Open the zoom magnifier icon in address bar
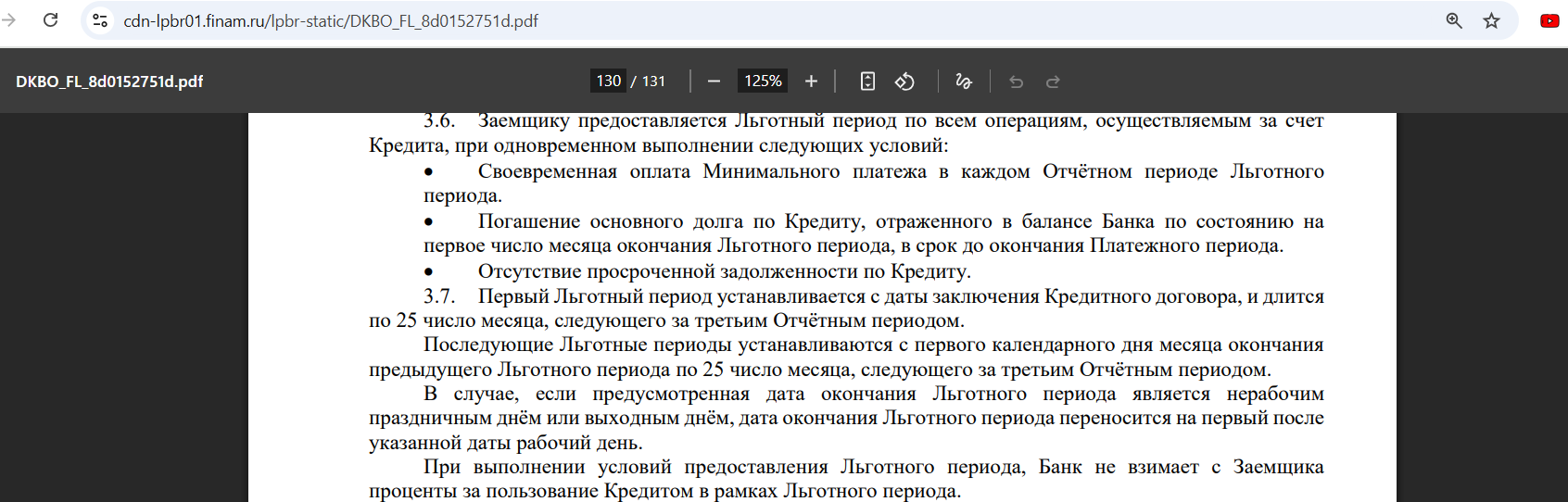Screen dimensions: 1568x502 (1454, 20)
